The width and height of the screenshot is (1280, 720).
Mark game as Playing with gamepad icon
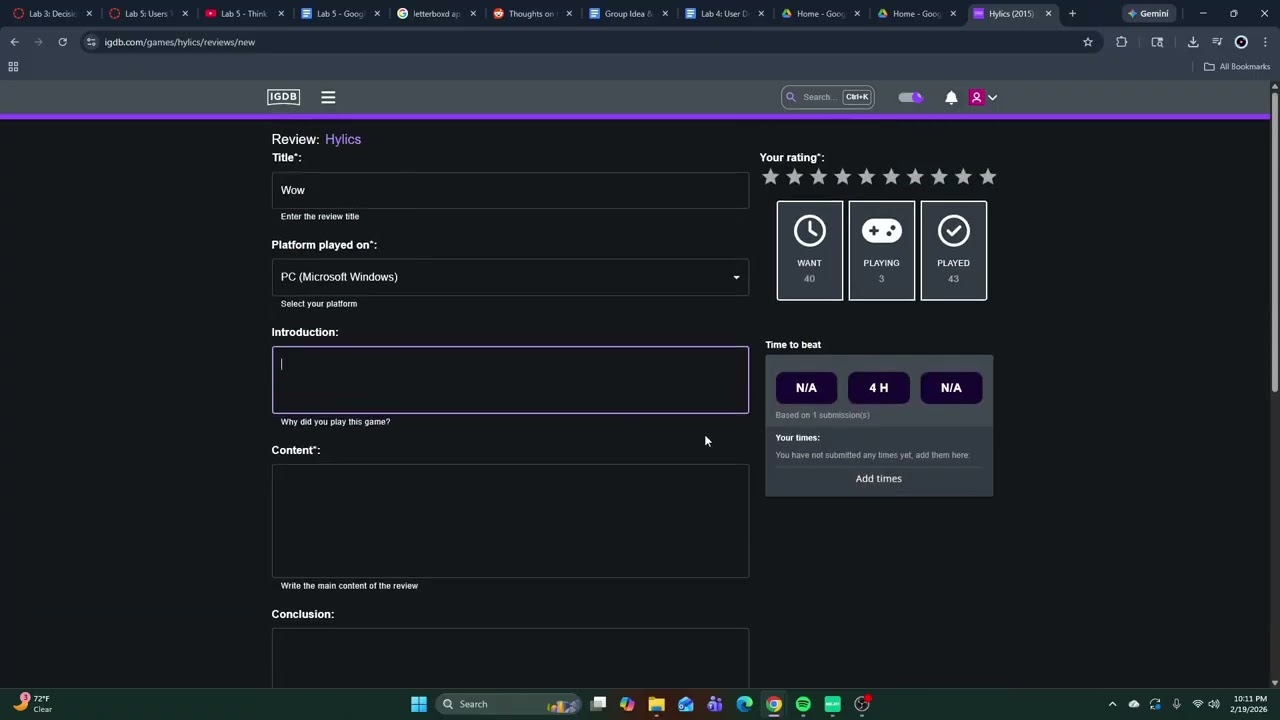[x=881, y=250]
